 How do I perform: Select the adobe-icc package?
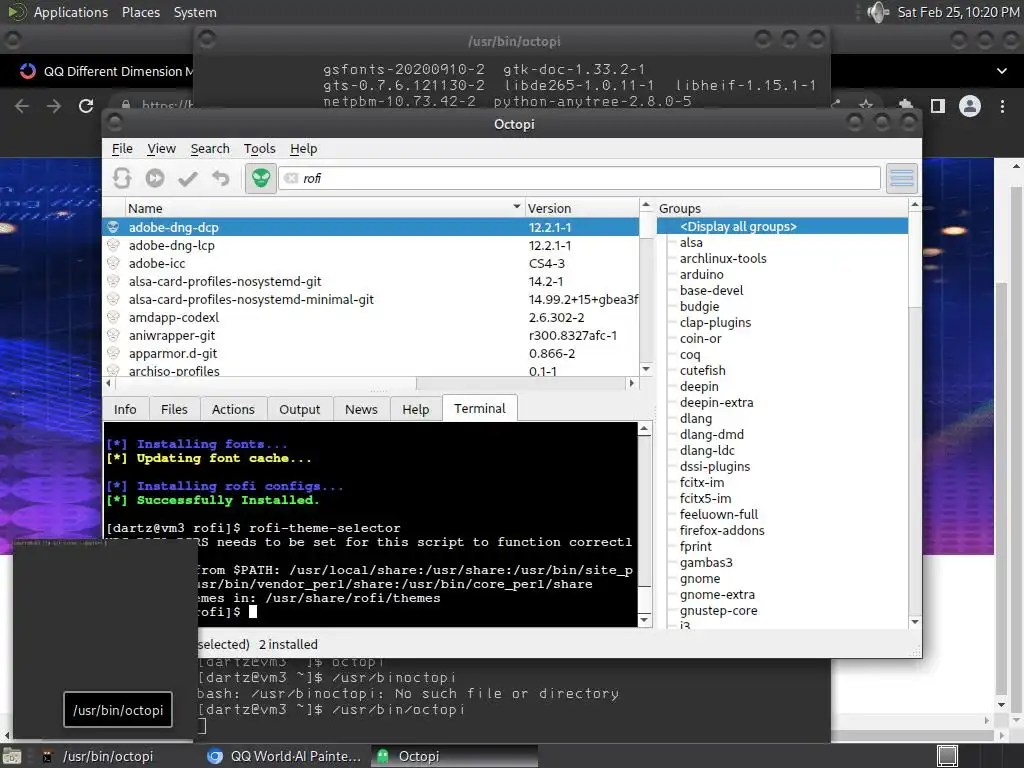[371, 263]
